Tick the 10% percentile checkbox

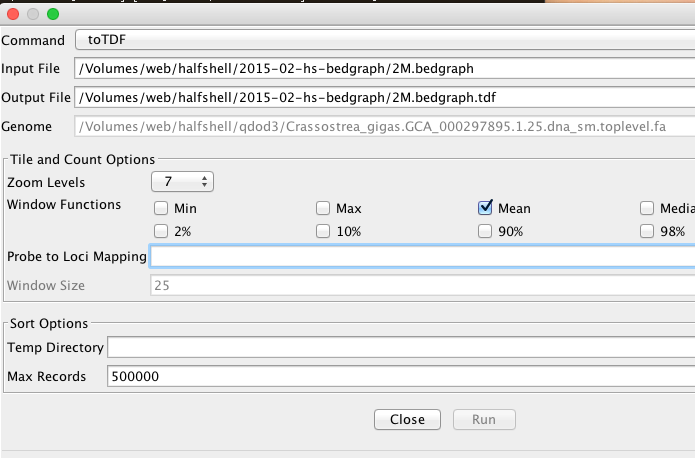[323, 231]
